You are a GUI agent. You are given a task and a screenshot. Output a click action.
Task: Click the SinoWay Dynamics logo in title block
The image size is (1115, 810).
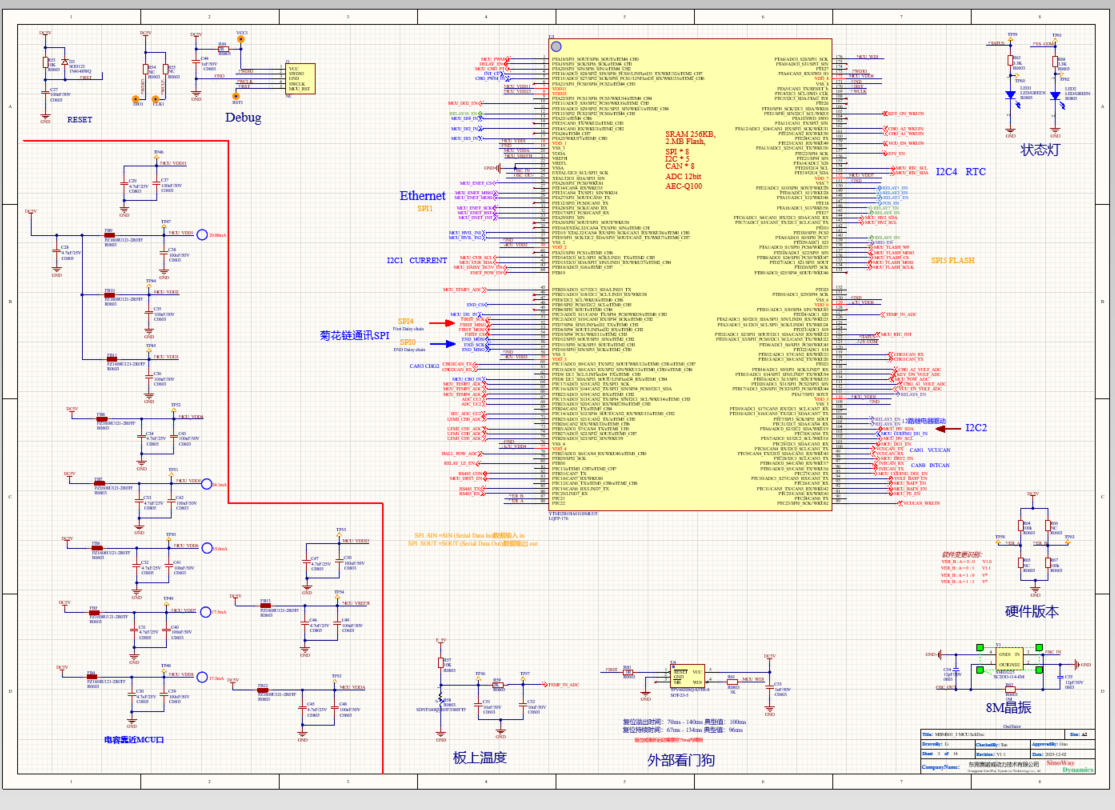[x=1078, y=767]
